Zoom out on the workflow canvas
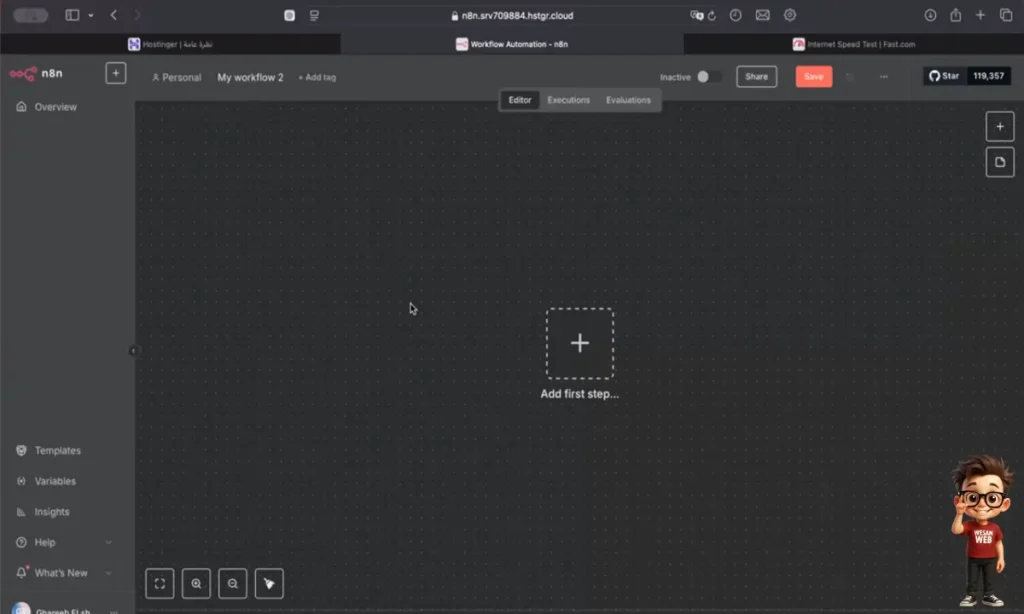The width and height of the screenshot is (1024, 614). click(x=232, y=583)
